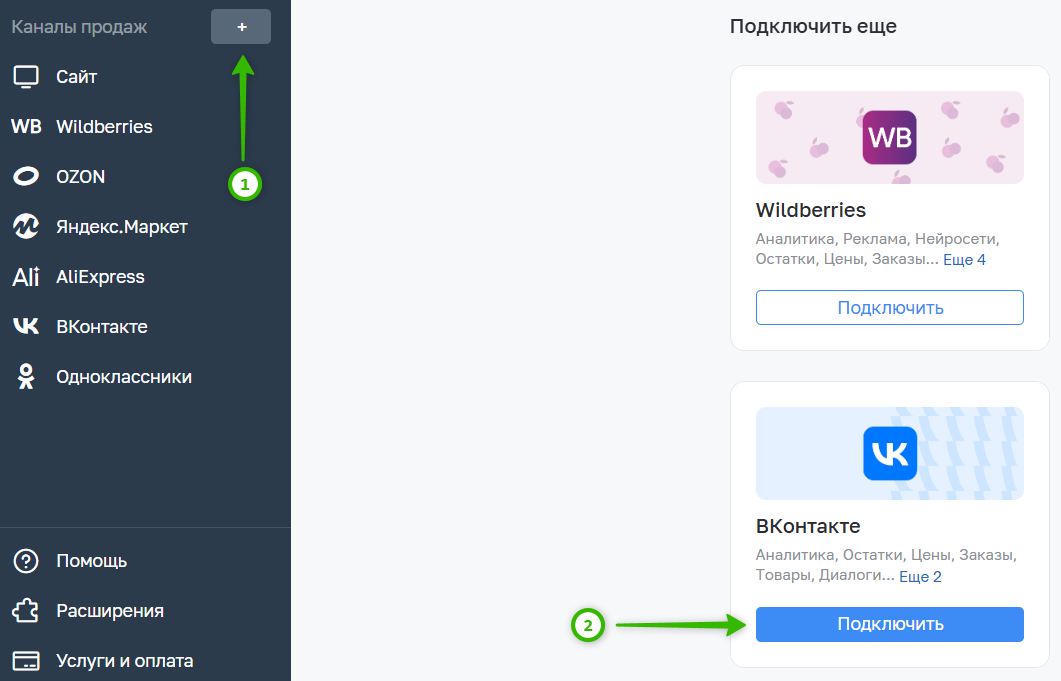Click the Одноклассники logo icon
The height and width of the screenshot is (681, 1061).
(x=26, y=376)
